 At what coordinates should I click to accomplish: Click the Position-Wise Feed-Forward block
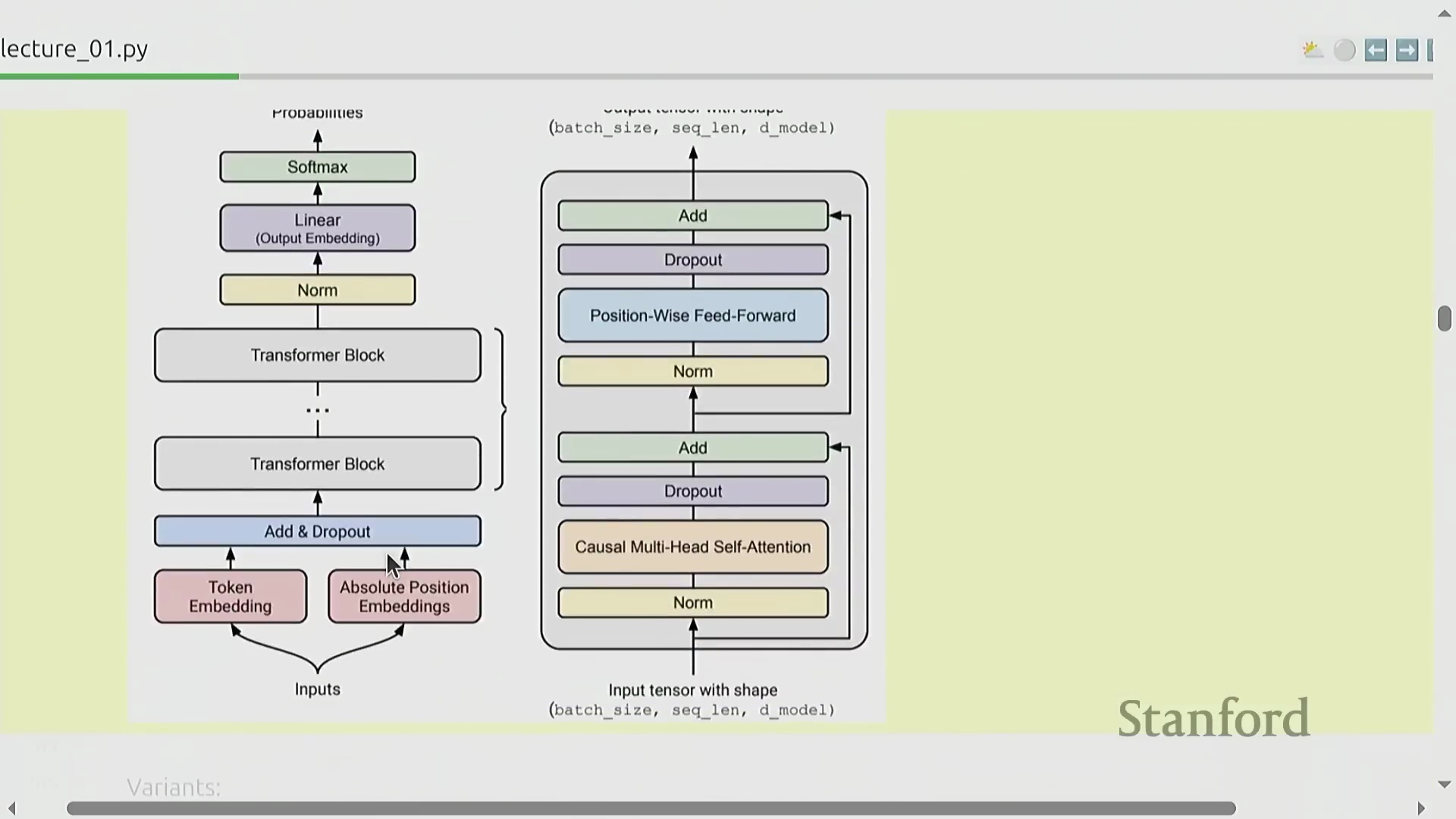point(692,315)
